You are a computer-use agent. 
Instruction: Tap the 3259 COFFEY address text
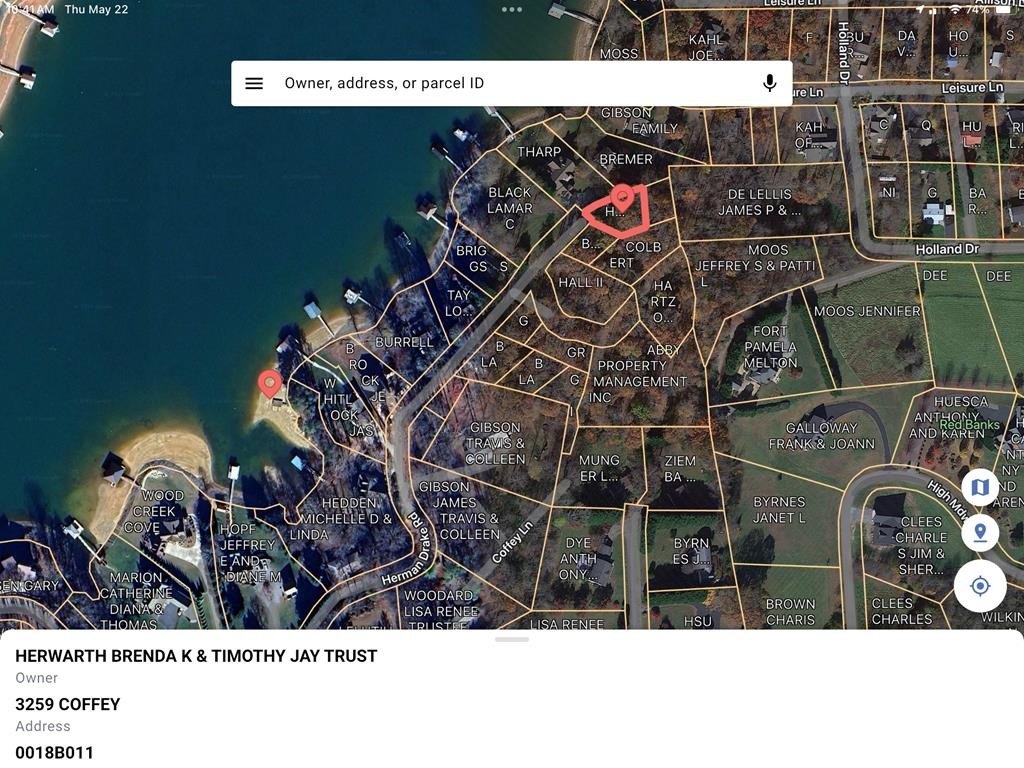[68, 704]
